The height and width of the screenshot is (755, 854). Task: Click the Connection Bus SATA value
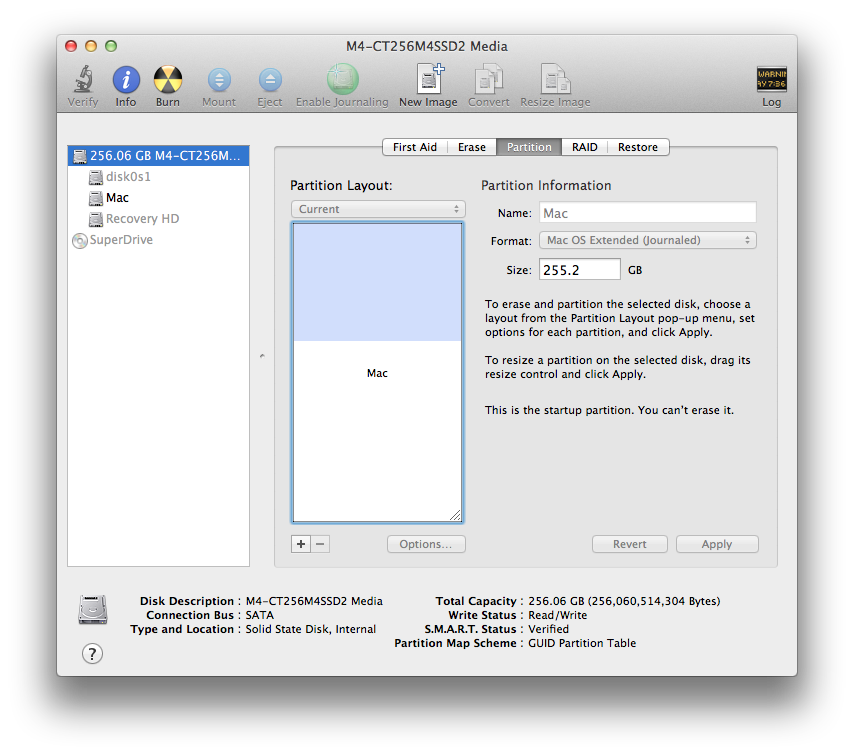click(x=260, y=615)
